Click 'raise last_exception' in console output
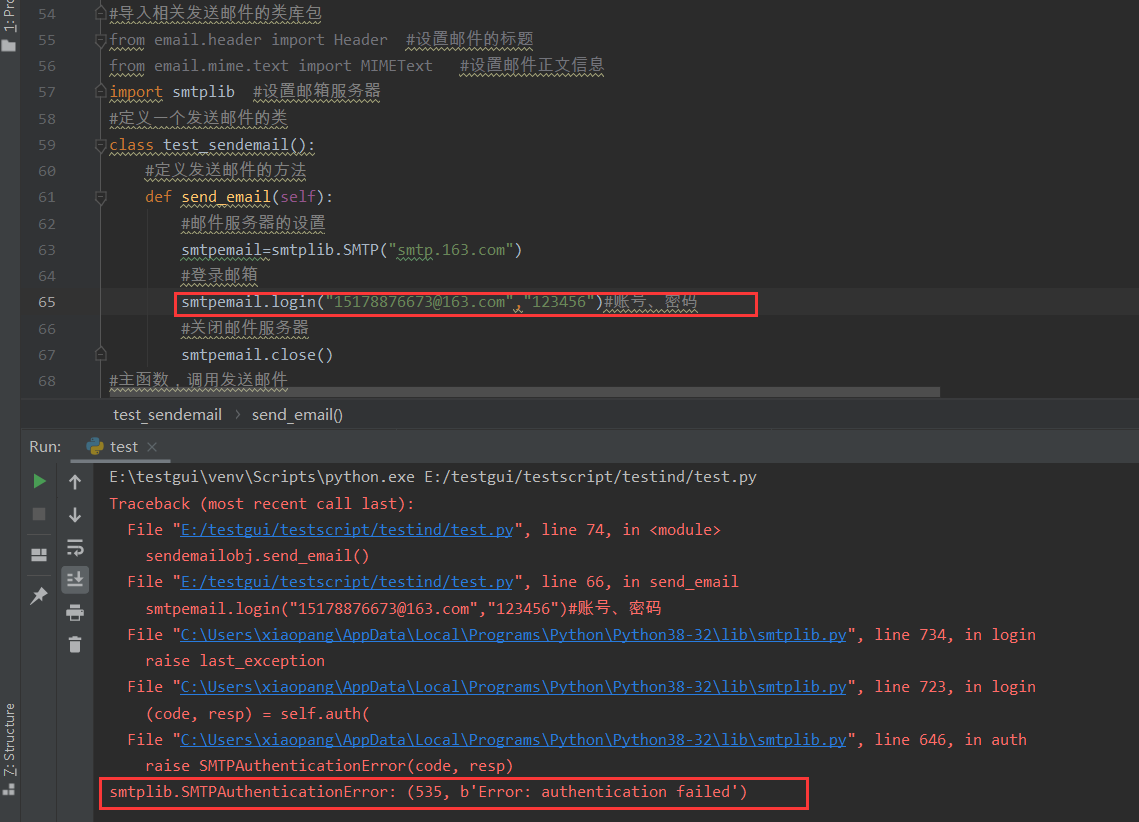This screenshot has width=1139, height=822. click(x=235, y=661)
